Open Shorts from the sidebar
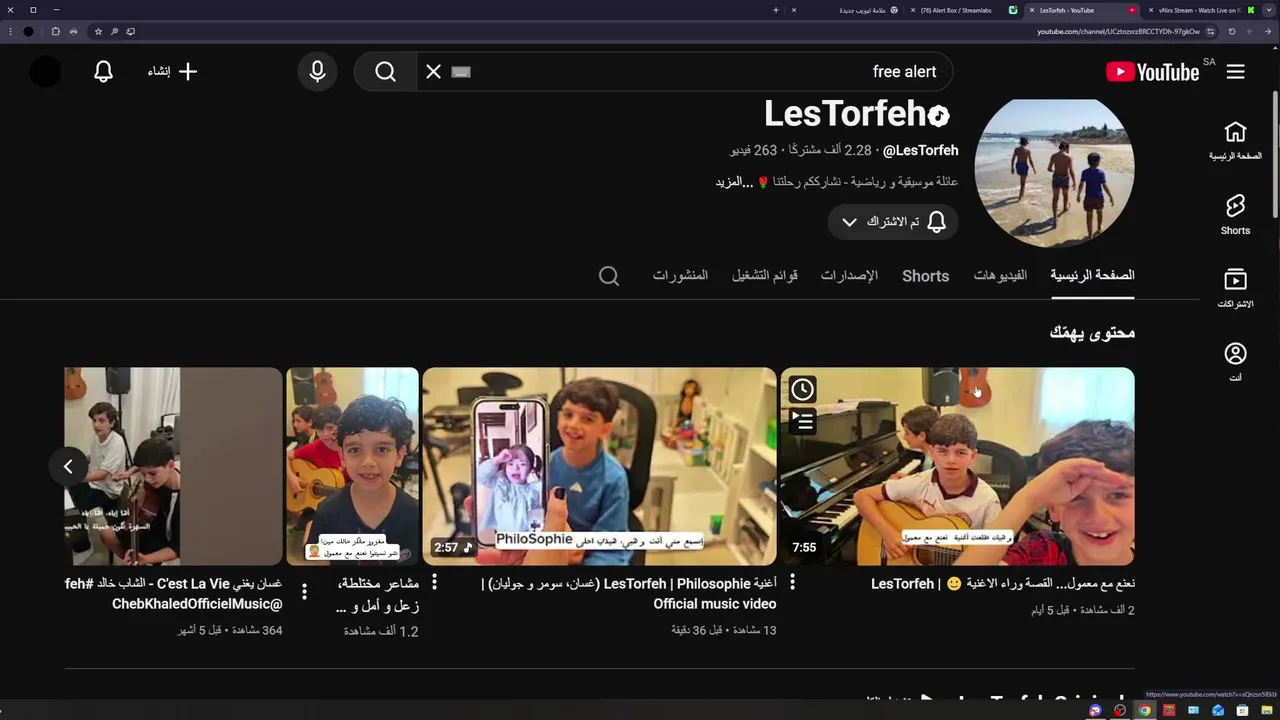1280x720 pixels. tap(1235, 214)
